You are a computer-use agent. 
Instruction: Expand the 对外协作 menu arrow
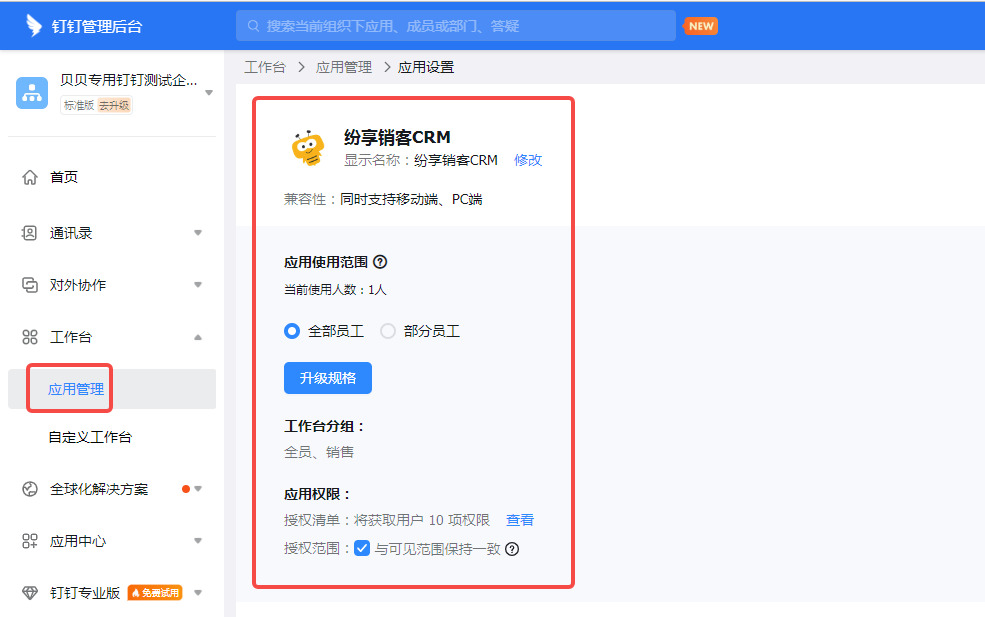[x=198, y=285]
